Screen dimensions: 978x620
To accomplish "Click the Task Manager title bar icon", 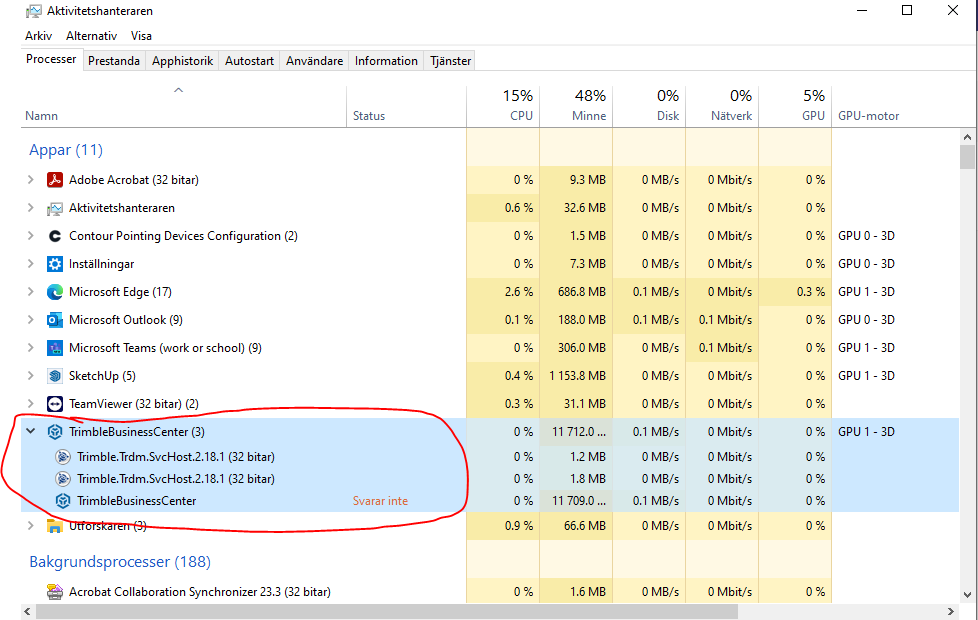I will click(x=34, y=11).
